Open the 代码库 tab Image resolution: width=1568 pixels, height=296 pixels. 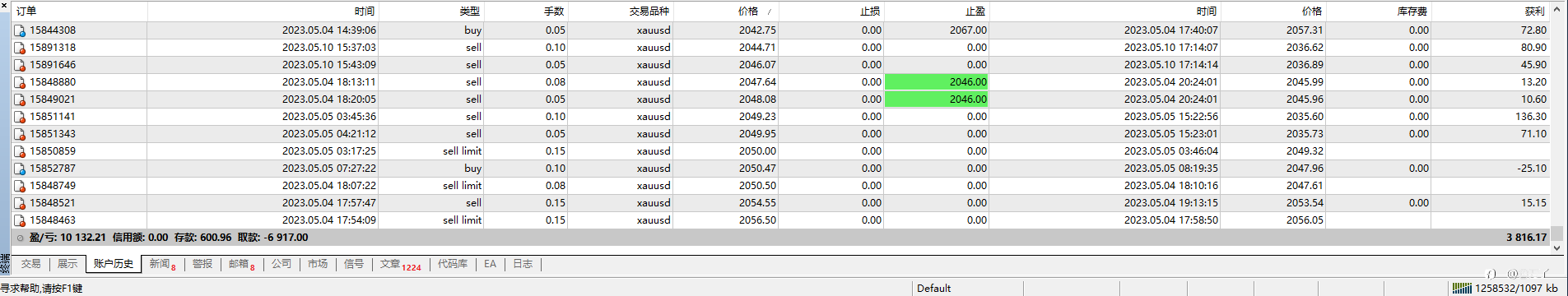(453, 264)
